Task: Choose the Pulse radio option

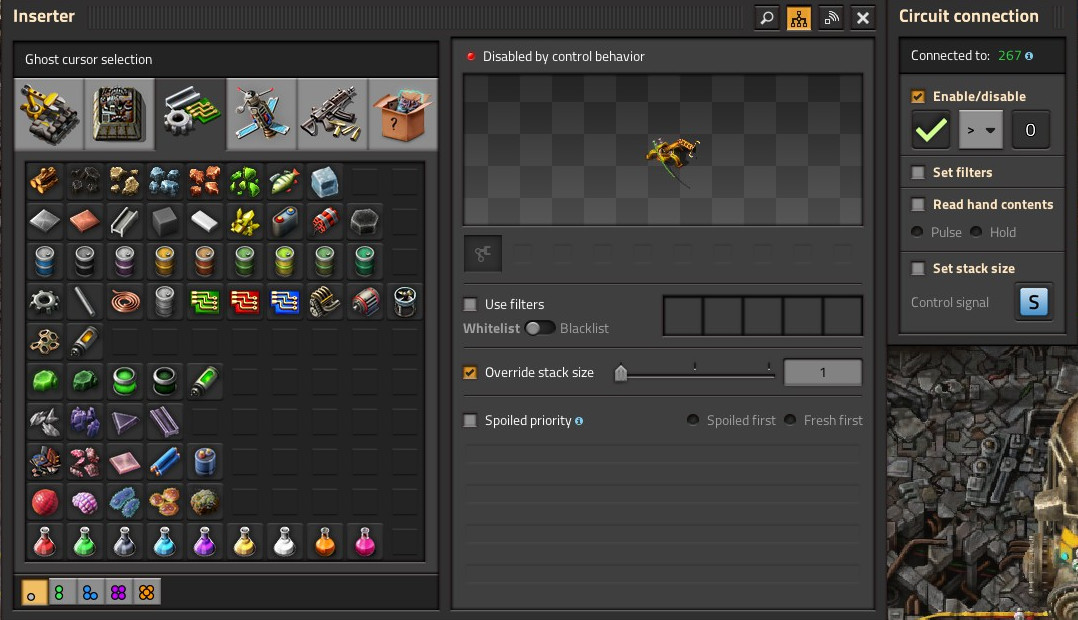Action: (917, 232)
